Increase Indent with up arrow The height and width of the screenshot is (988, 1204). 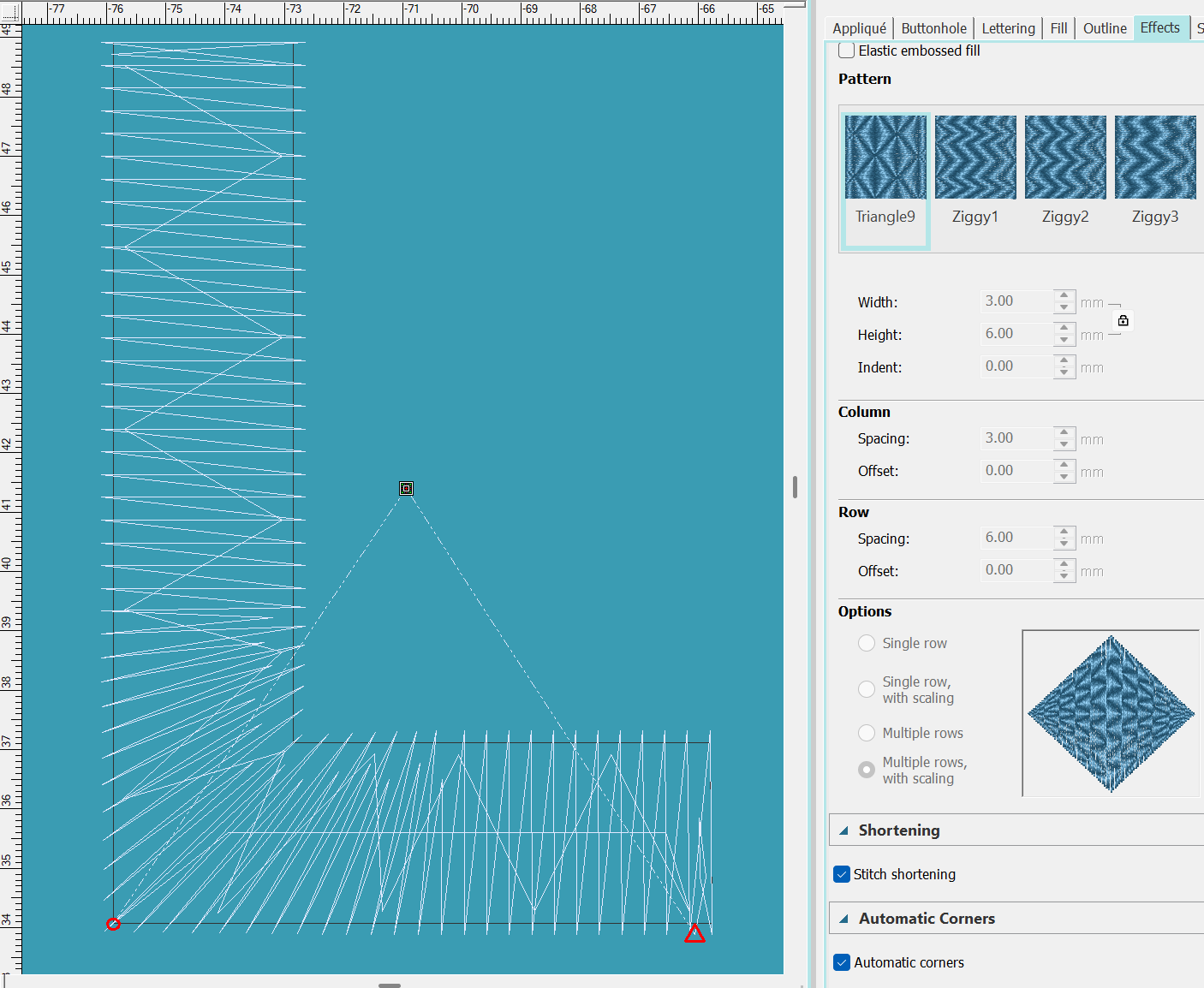coord(1064,360)
